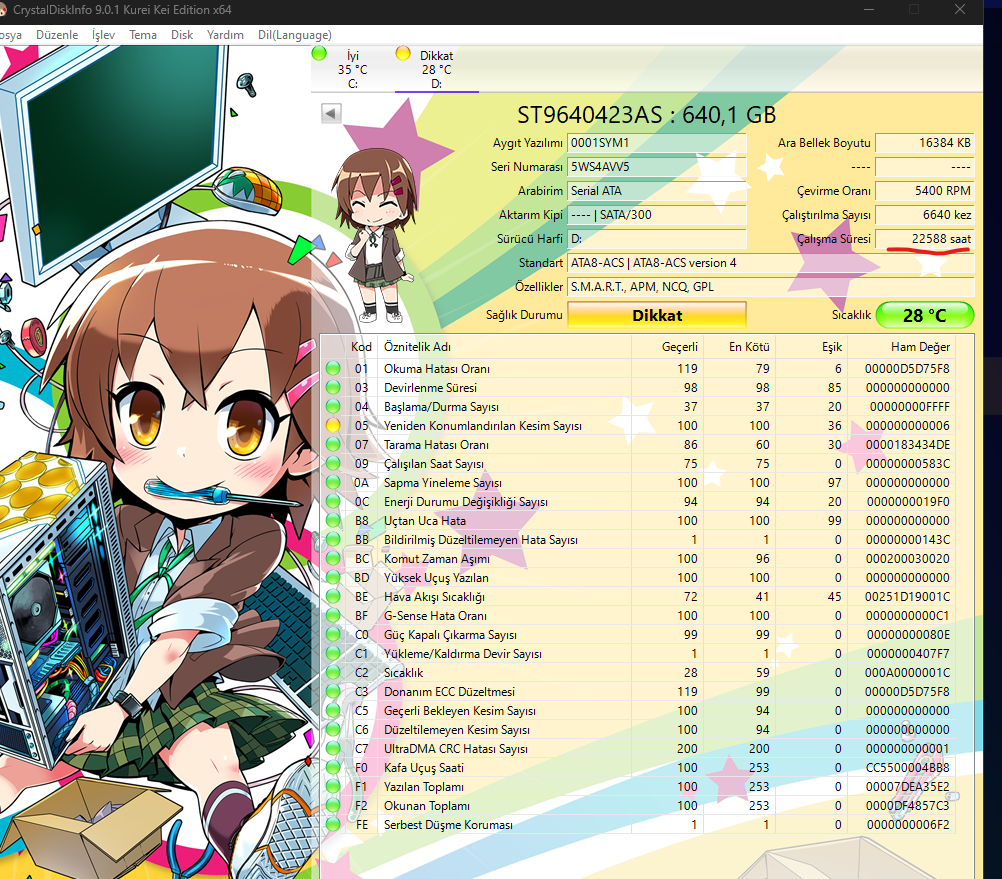Click the Eşik column header
1002x879 pixels.
pos(812,347)
